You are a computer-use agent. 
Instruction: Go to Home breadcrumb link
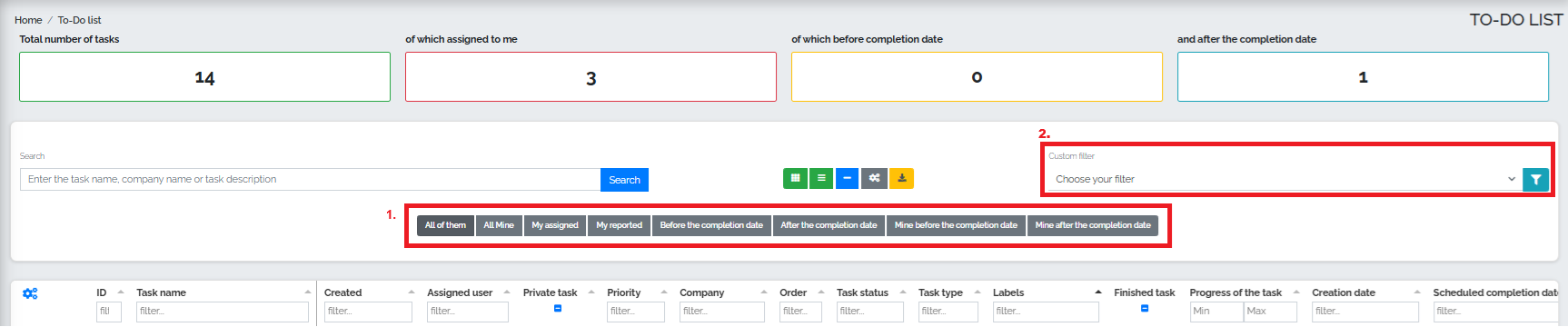tap(28, 20)
